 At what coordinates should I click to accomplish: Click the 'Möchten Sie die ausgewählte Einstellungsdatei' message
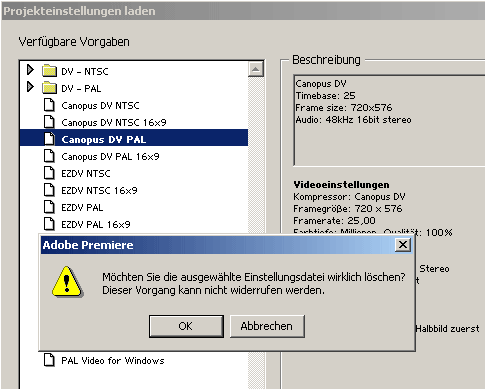254,277
